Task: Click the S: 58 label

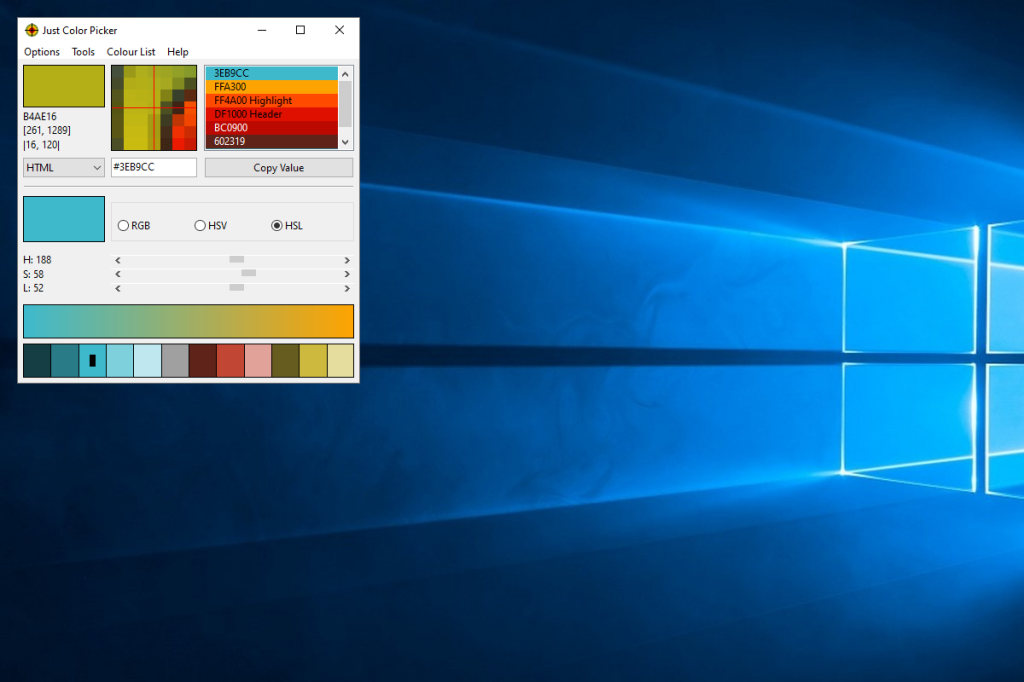Action: (x=33, y=274)
